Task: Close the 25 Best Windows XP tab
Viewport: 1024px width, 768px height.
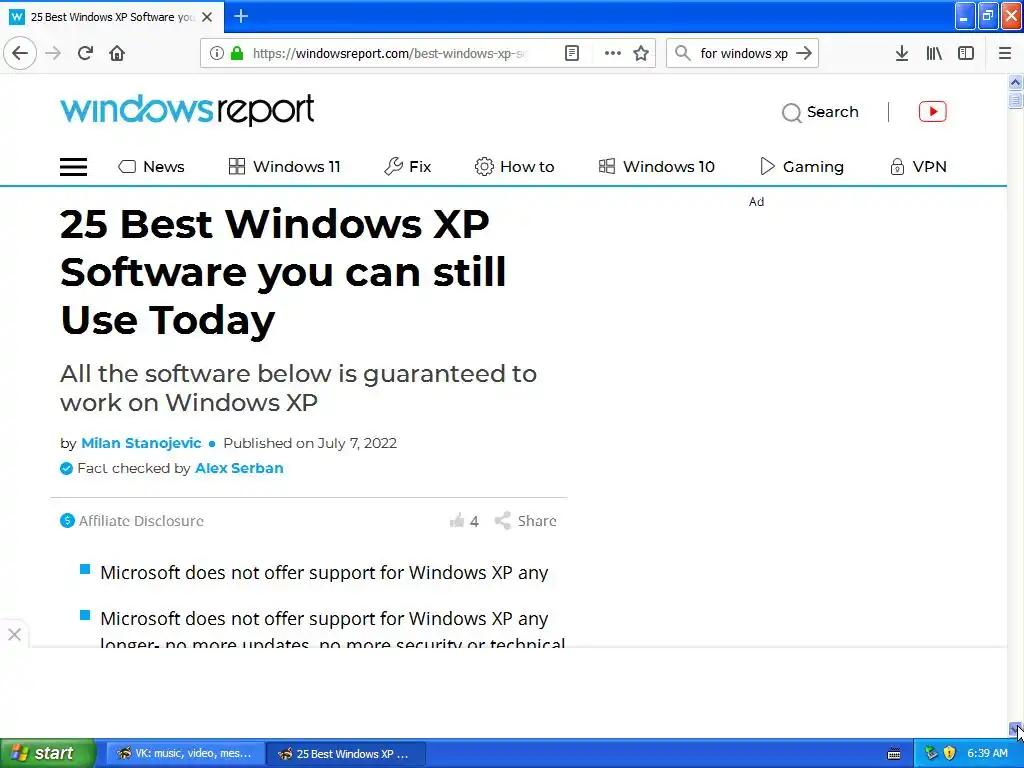Action: coord(207,17)
